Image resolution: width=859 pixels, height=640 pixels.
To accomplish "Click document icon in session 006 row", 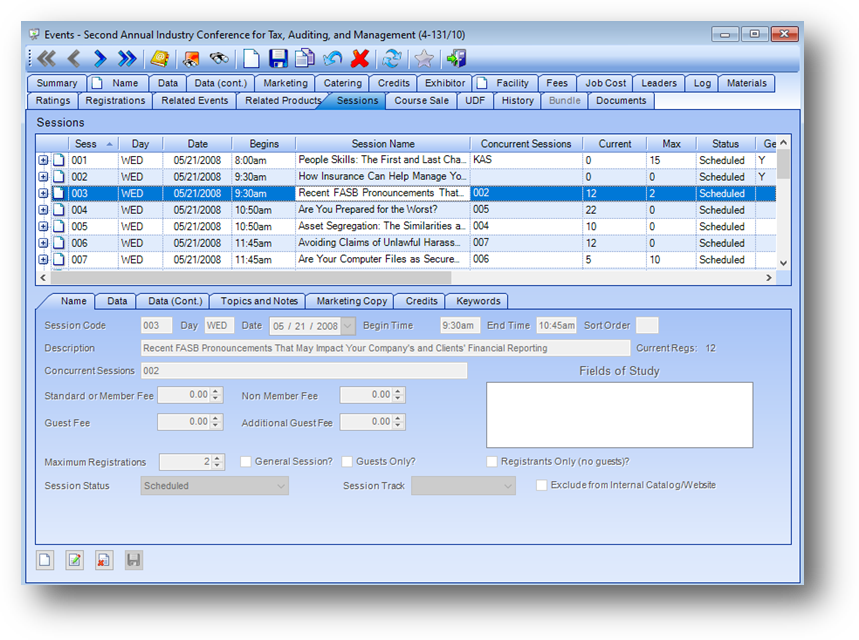I will [x=59, y=243].
